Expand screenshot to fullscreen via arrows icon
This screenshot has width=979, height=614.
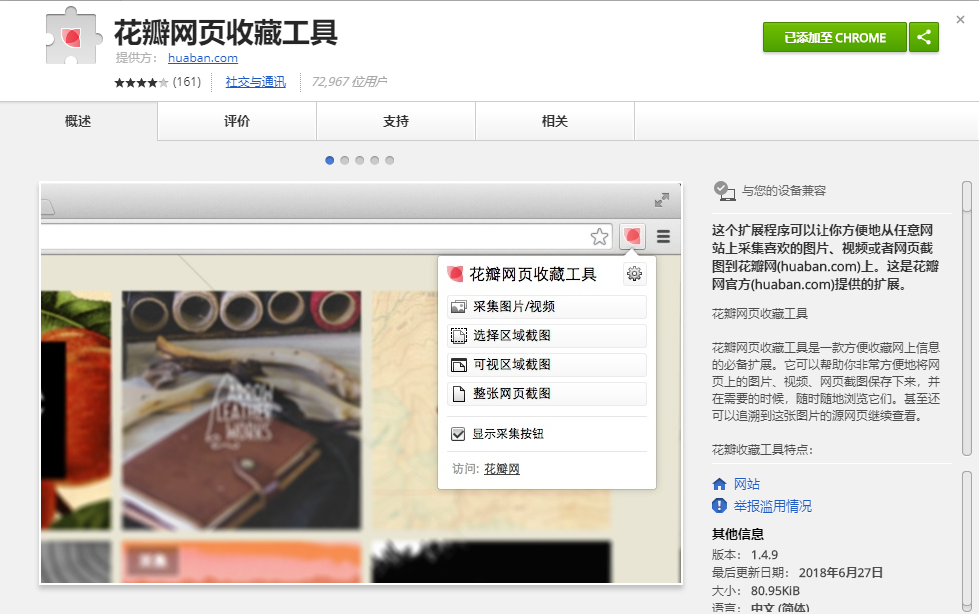[661, 200]
